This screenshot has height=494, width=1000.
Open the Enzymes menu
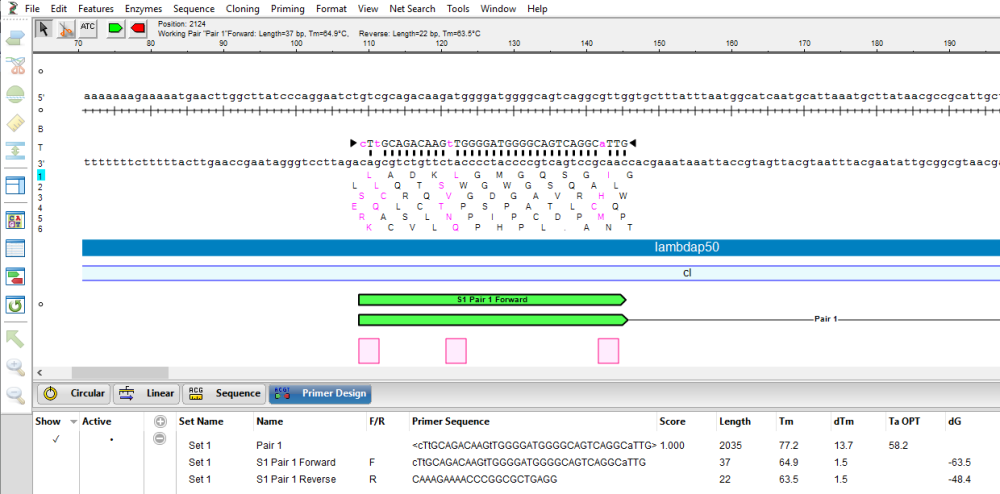coord(143,9)
